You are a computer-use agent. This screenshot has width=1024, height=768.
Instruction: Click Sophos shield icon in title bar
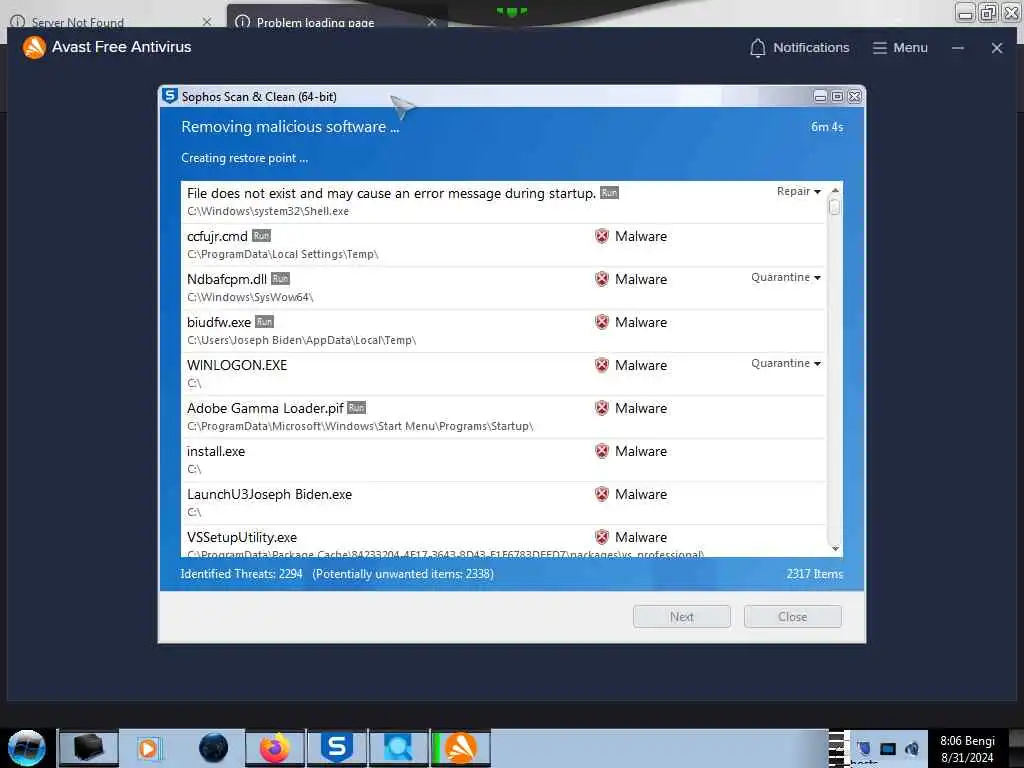coord(170,96)
